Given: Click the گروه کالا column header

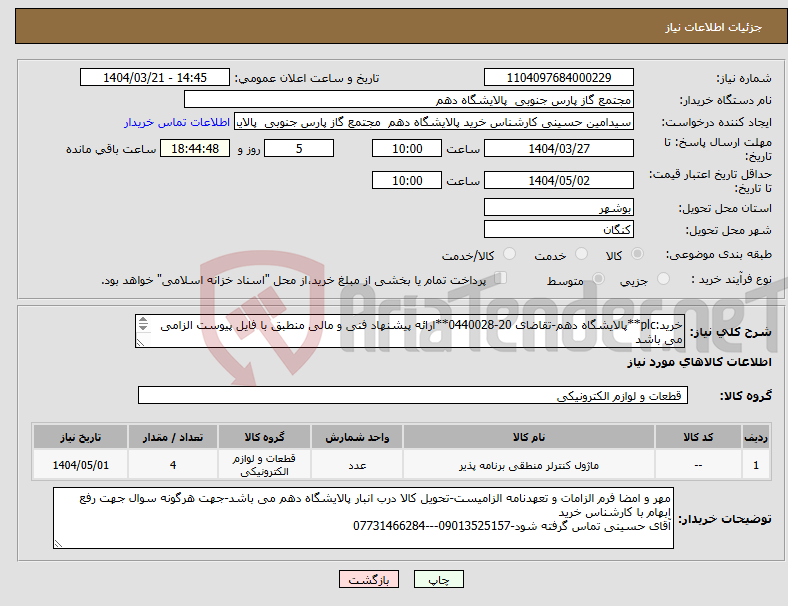Looking at the screenshot, I should (x=264, y=437).
